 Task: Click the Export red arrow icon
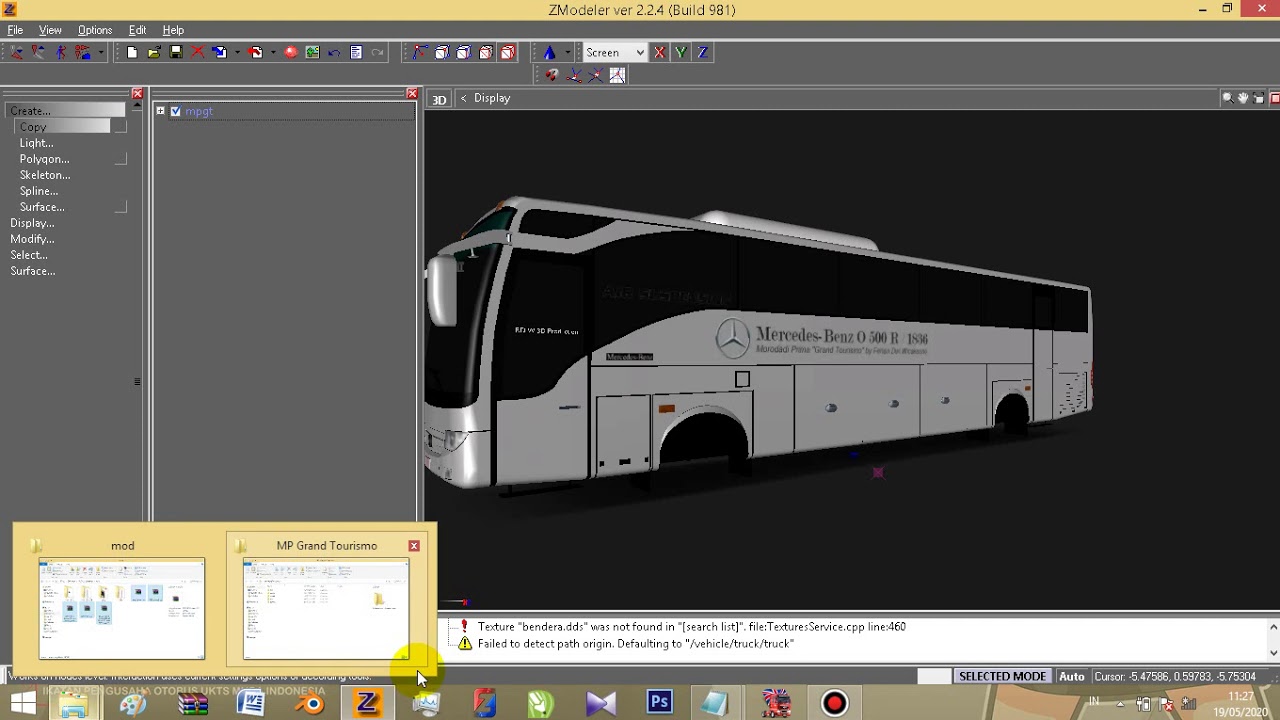(256, 52)
